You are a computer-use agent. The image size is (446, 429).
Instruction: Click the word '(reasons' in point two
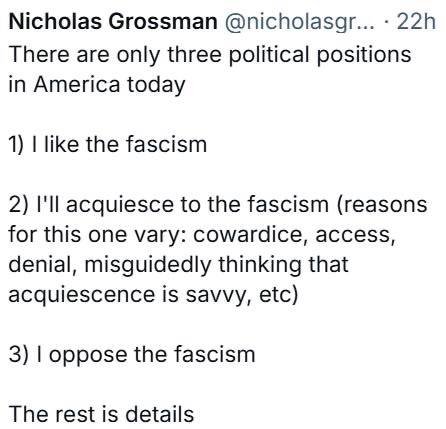382,204
